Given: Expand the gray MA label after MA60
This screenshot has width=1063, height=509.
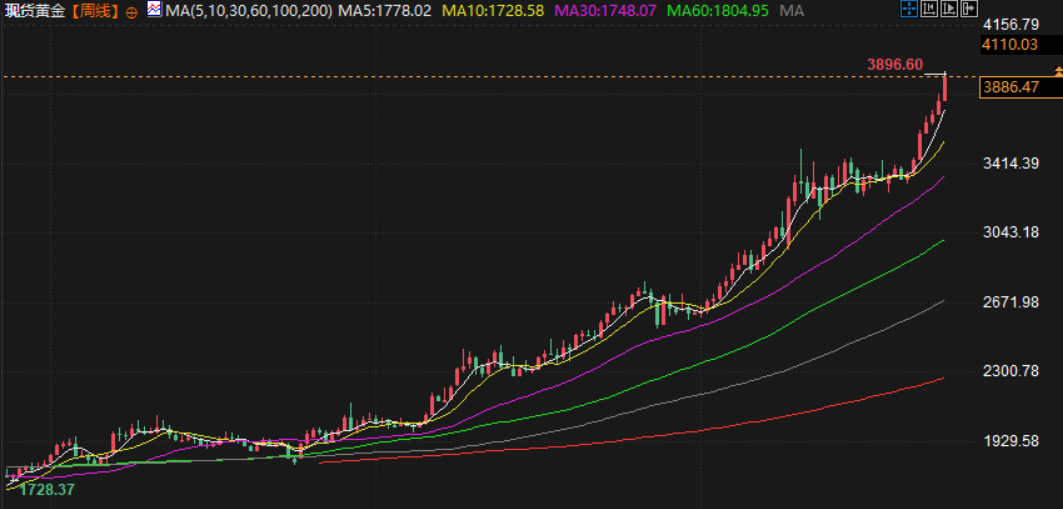Looking at the screenshot, I should click(x=791, y=10).
